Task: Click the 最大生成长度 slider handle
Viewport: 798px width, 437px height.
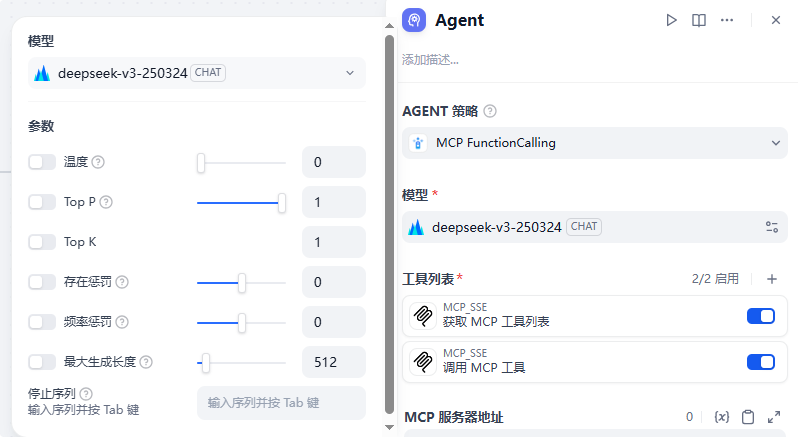Action: pyautogui.click(x=205, y=362)
